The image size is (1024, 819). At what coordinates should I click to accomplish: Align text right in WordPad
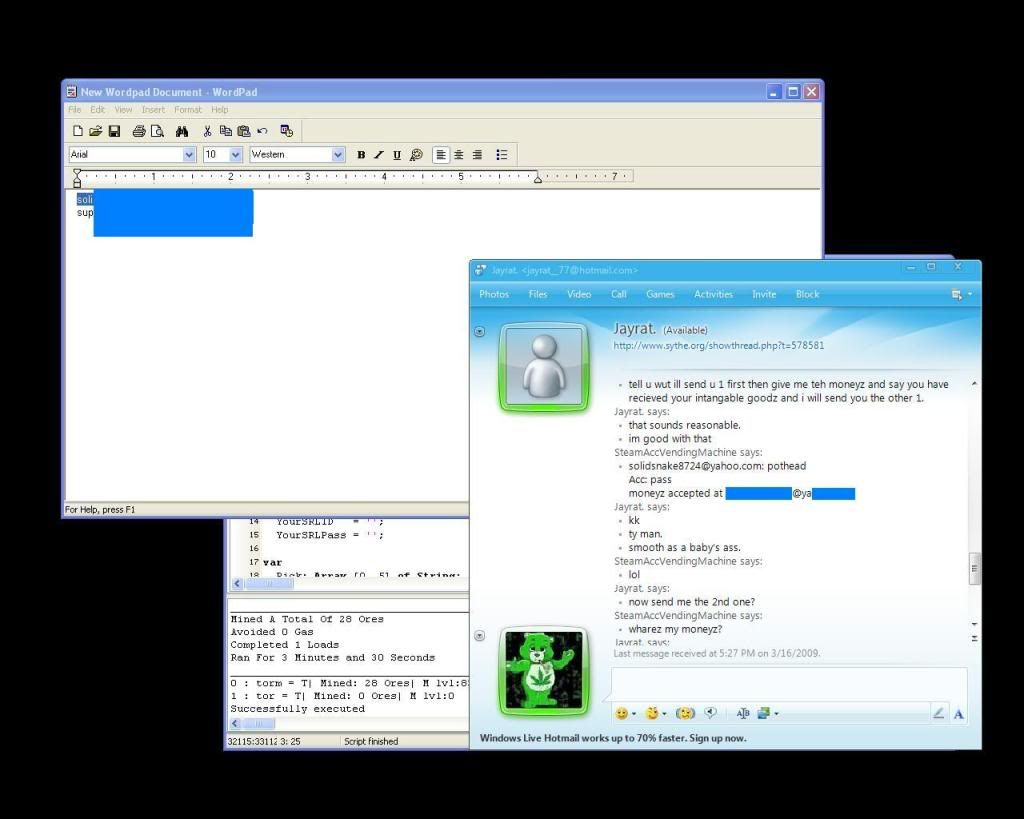click(x=477, y=155)
